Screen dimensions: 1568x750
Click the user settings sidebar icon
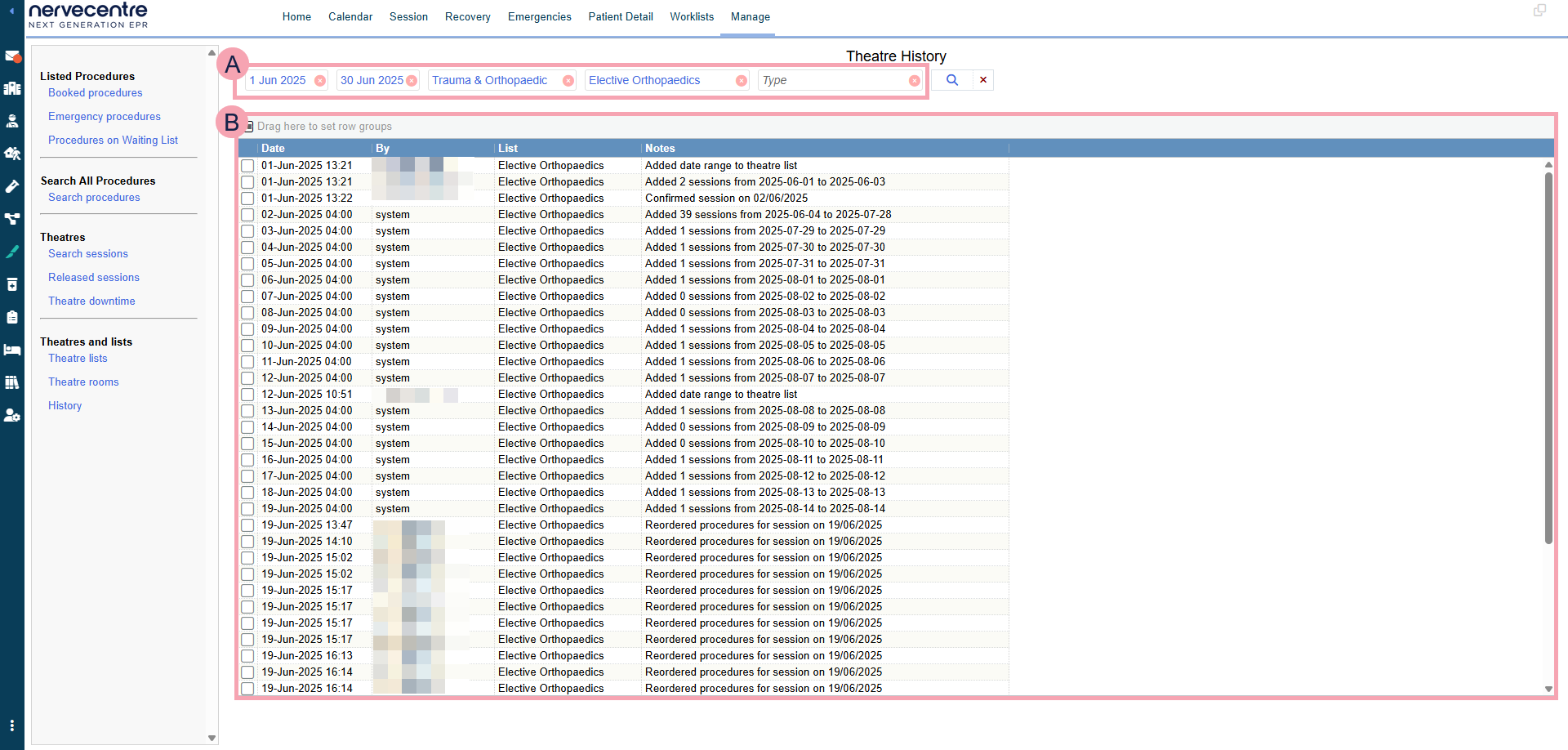tap(12, 415)
